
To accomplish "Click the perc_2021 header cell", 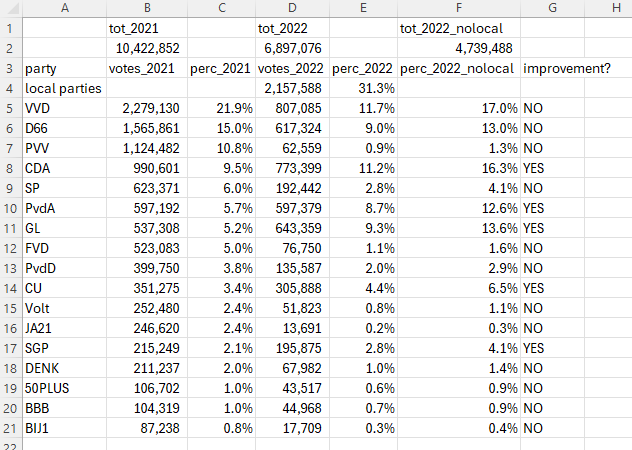I will [222, 69].
